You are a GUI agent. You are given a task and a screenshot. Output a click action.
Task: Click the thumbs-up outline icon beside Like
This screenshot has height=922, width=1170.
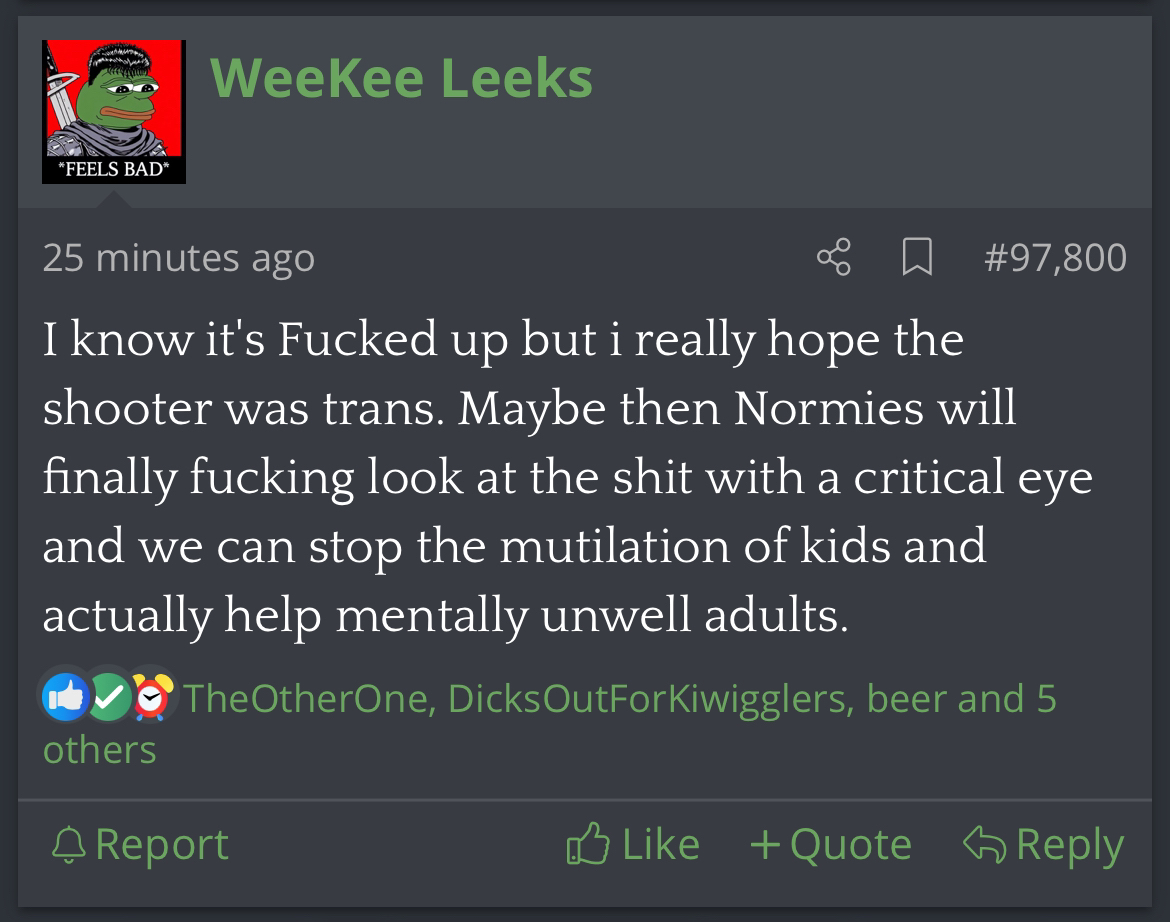[x=588, y=844]
